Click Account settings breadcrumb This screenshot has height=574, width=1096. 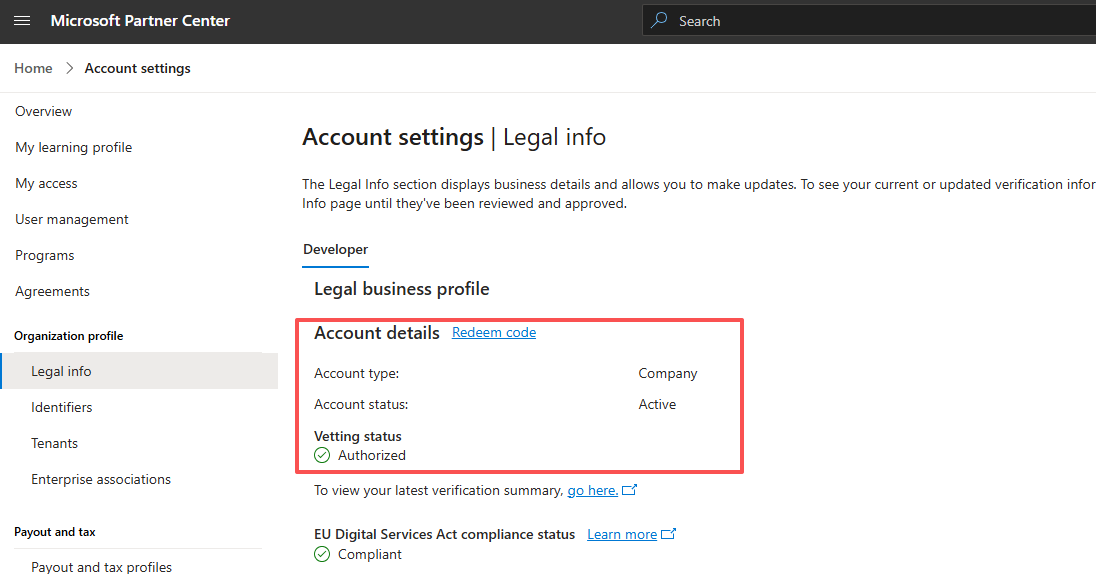click(138, 68)
